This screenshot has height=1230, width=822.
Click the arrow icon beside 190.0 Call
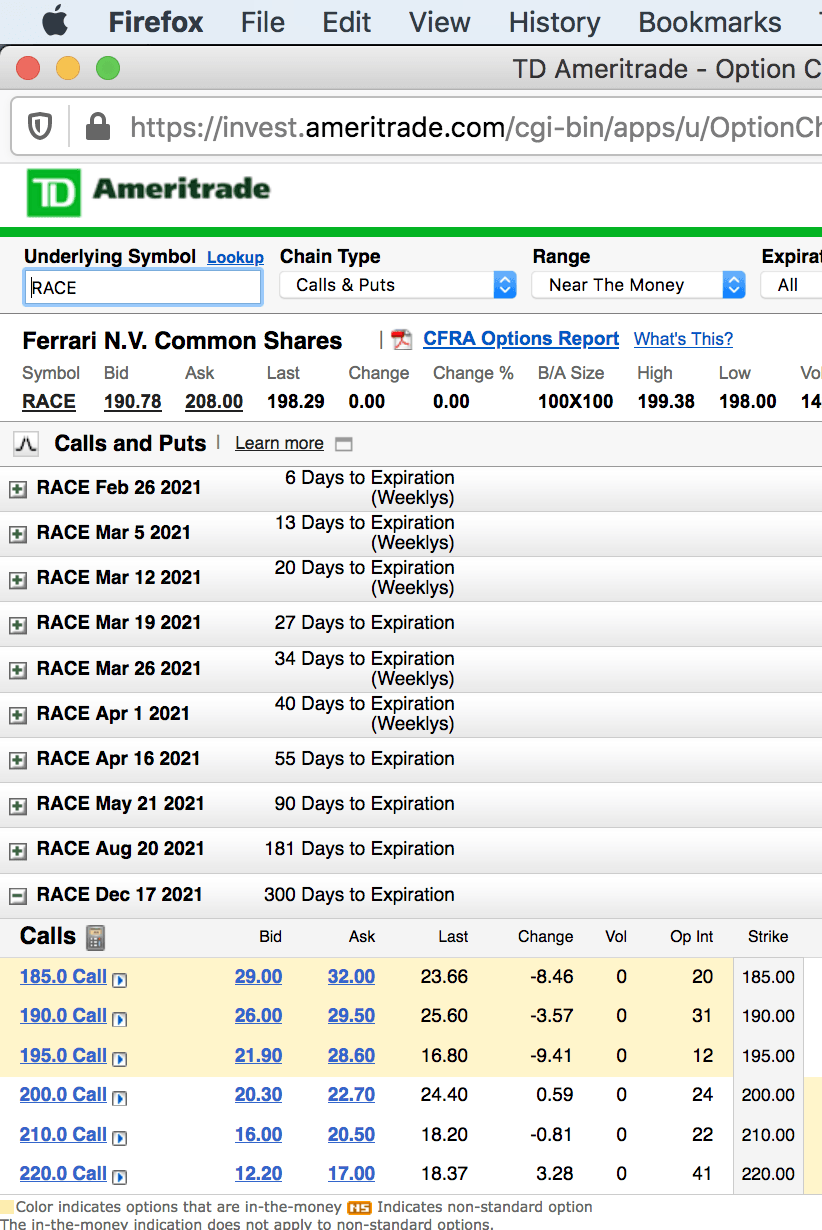point(120,1019)
